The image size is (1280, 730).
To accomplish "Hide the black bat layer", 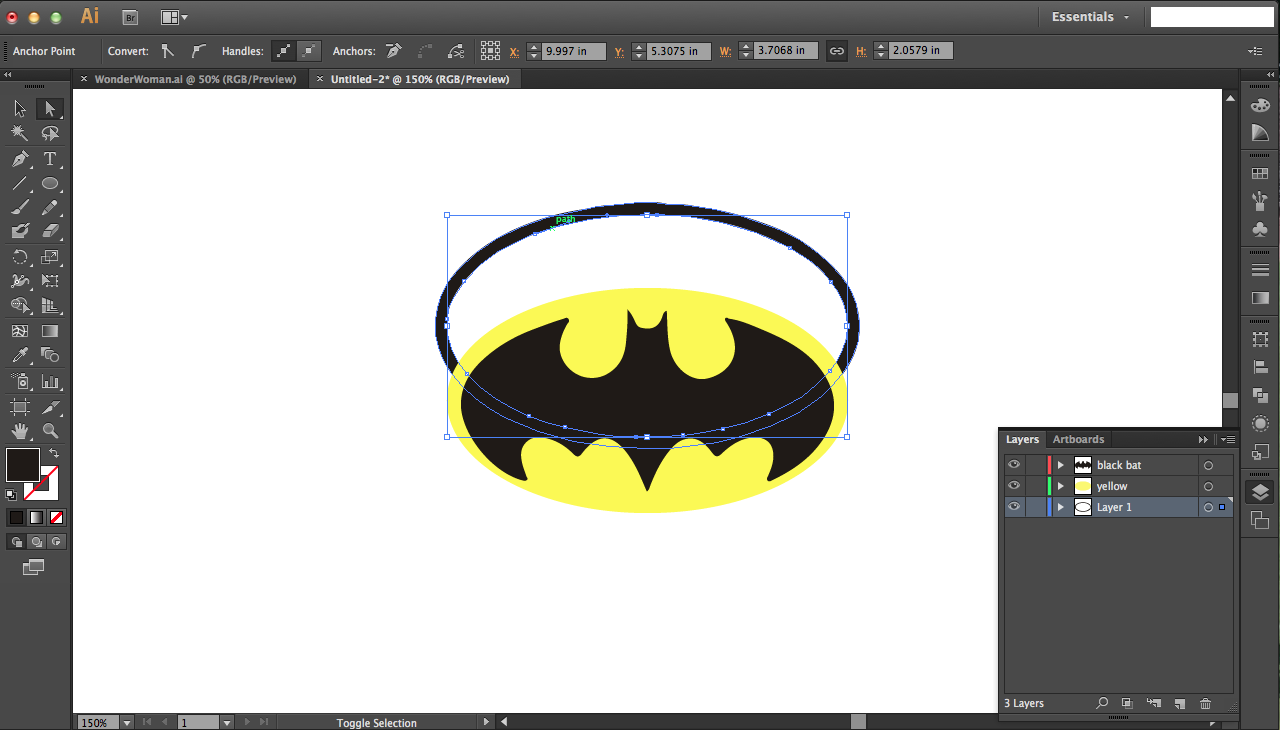I will coord(1014,465).
